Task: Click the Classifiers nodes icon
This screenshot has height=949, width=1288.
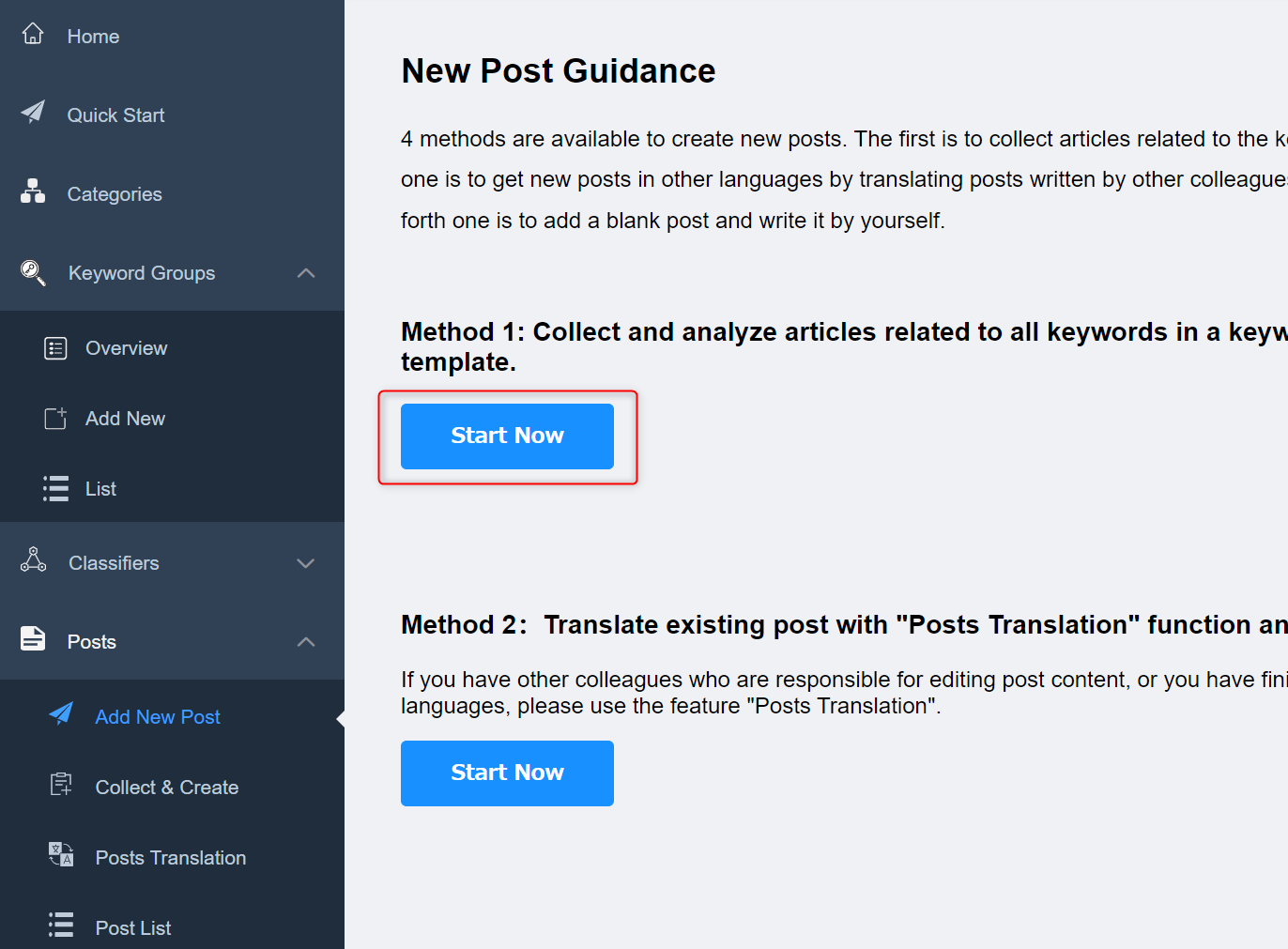Action: click(33, 560)
